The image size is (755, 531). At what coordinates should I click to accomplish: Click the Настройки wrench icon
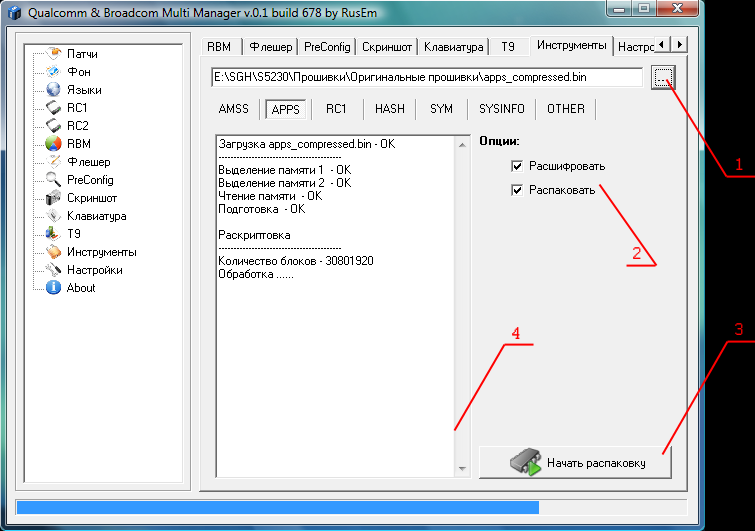tap(54, 270)
